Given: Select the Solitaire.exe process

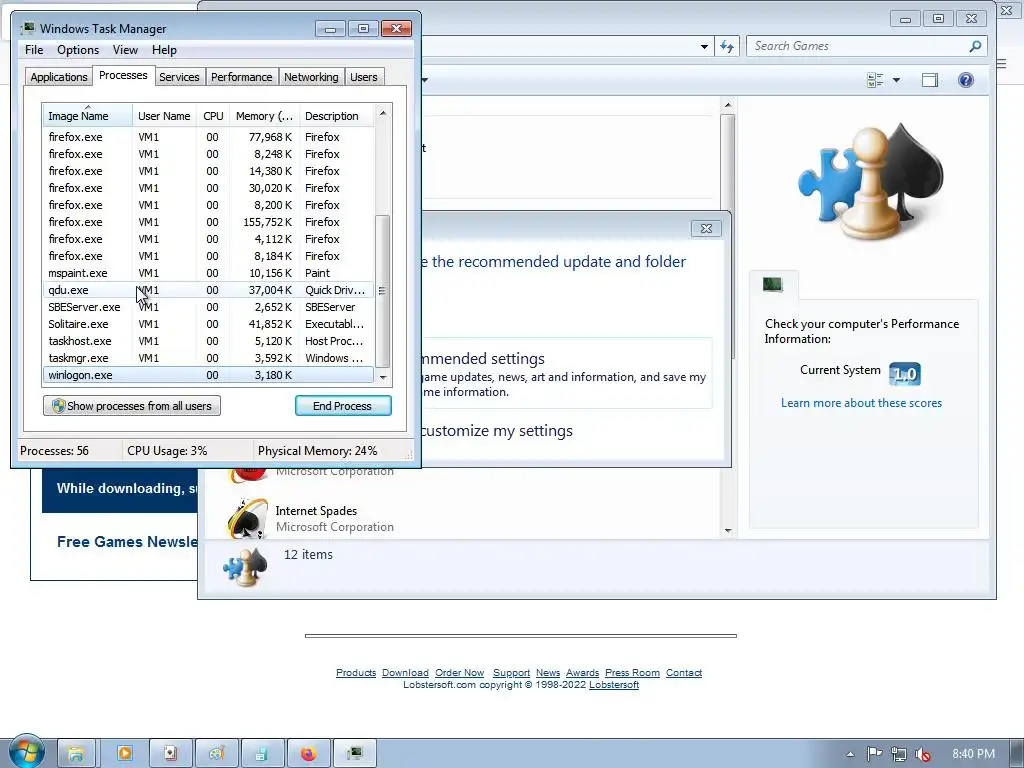Looking at the screenshot, I should click(x=208, y=324).
